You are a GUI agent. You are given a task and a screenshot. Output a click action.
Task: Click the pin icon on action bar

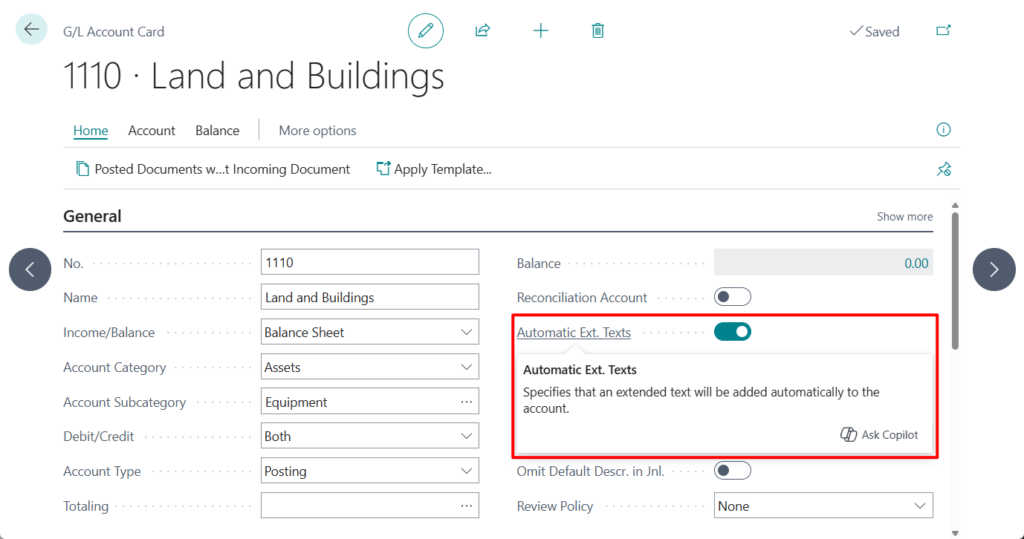pyautogui.click(x=943, y=169)
